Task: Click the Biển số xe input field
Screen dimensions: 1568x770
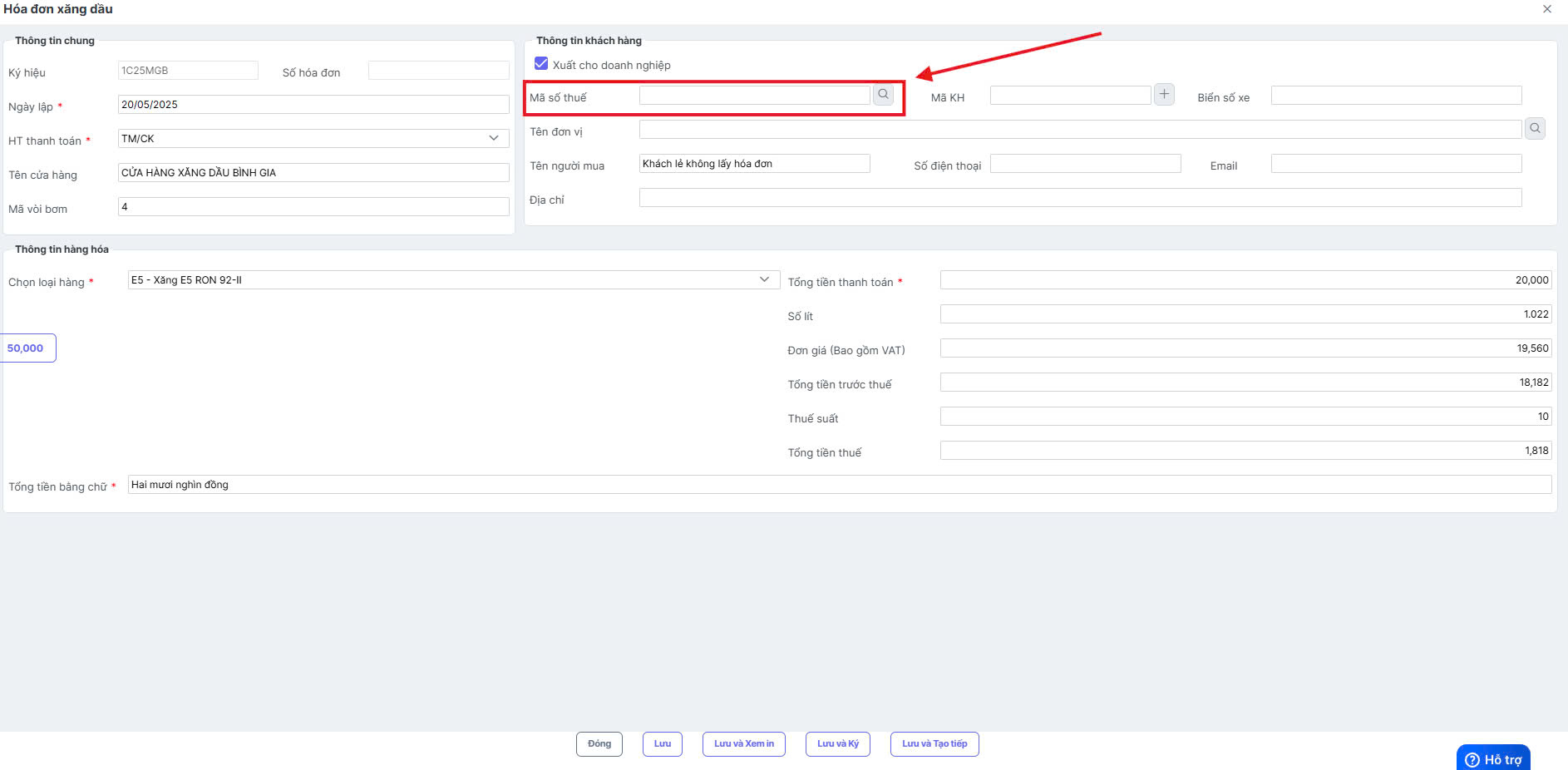Action: click(1396, 96)
